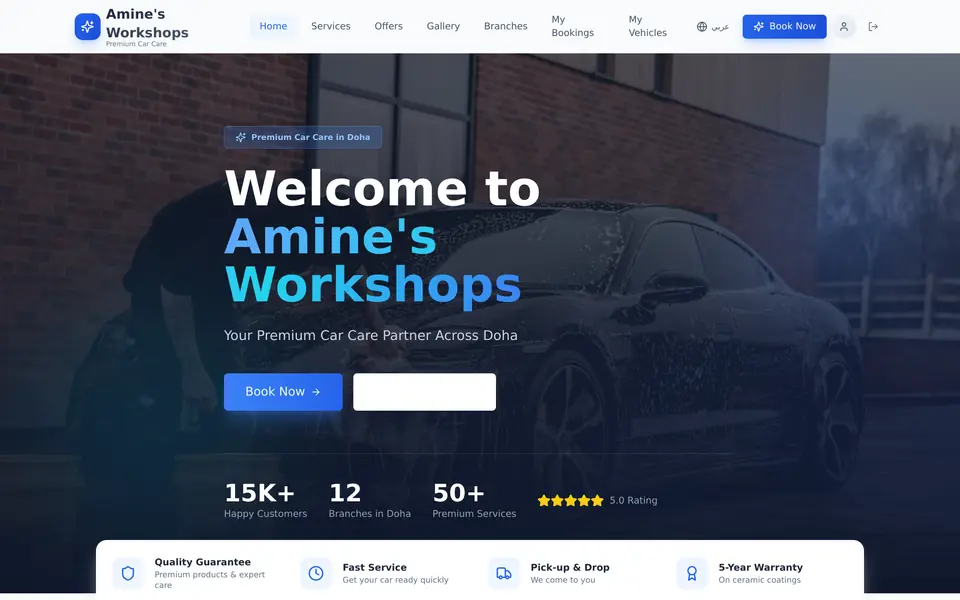Click the "Quality Guarantee" title
Image resolution: width=960 pixels, height=600 pixels.
coord(203,562)
